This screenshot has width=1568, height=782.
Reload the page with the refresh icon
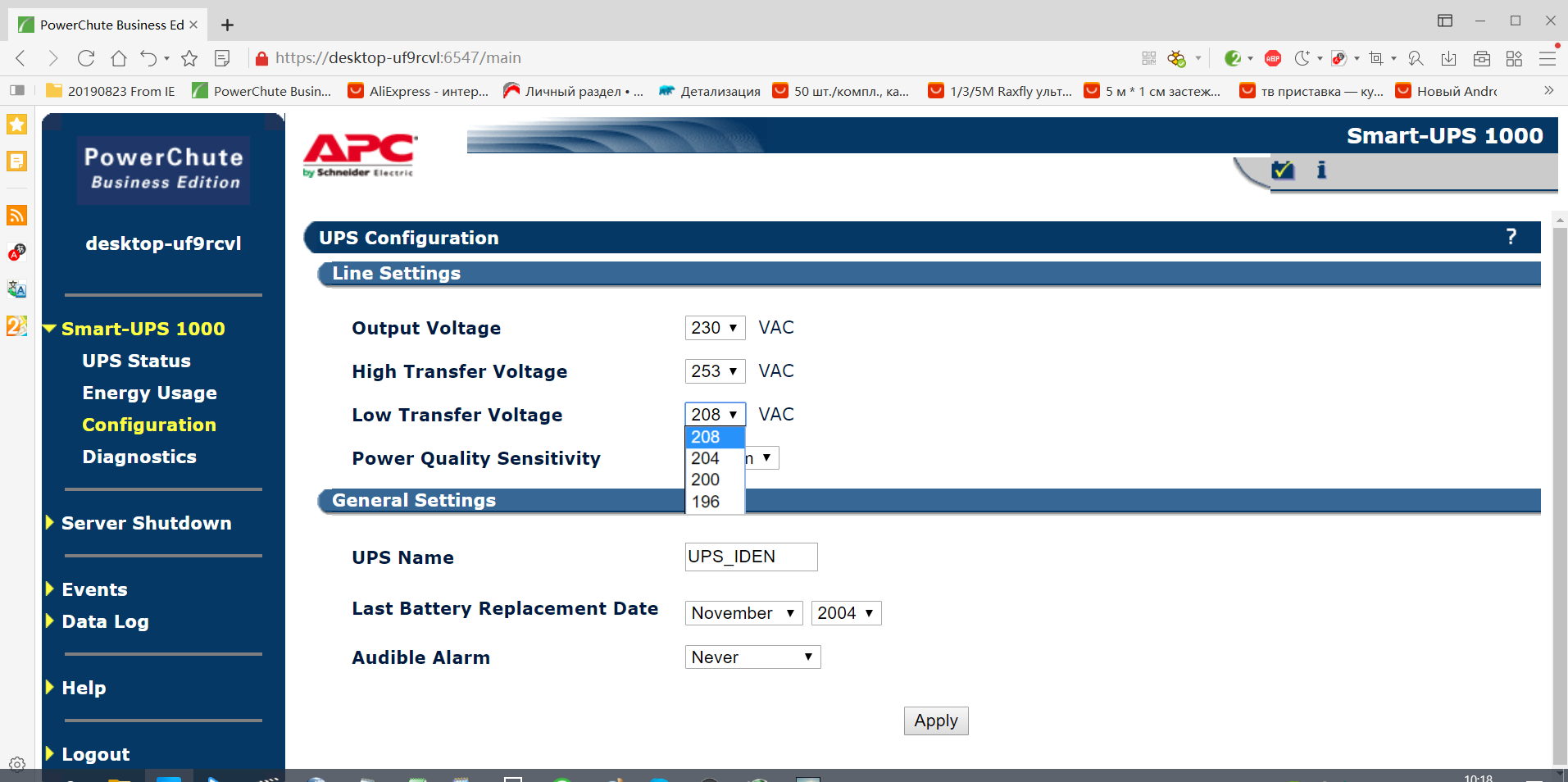(86, 58)
